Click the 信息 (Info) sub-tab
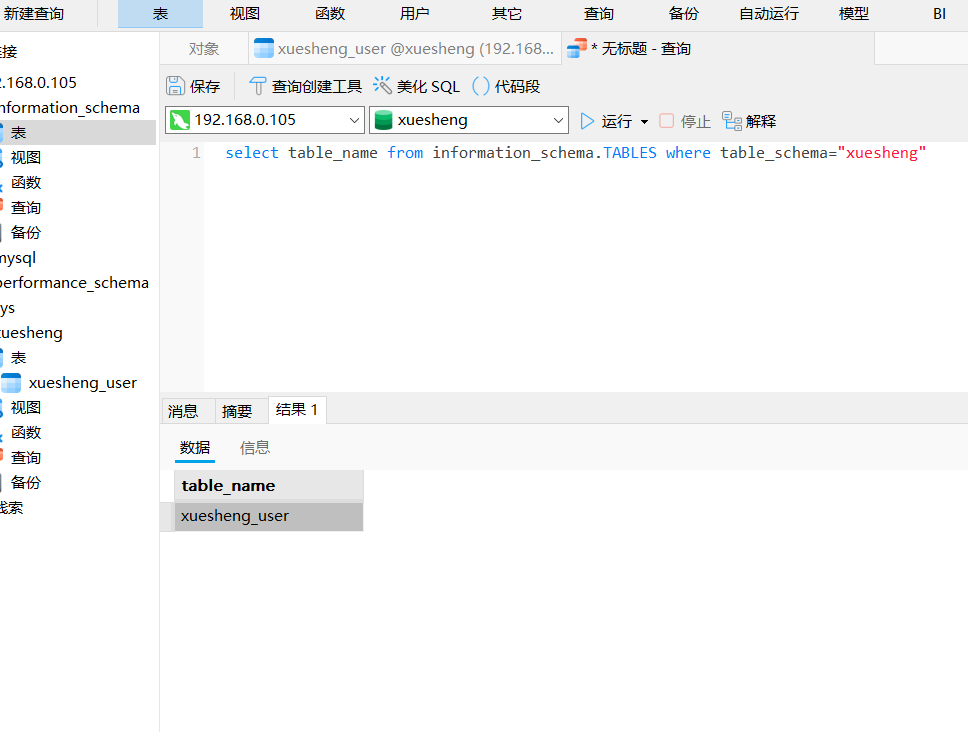Viewport: 968px width, 732px height. pyautogui.click(x=255, y=448)
